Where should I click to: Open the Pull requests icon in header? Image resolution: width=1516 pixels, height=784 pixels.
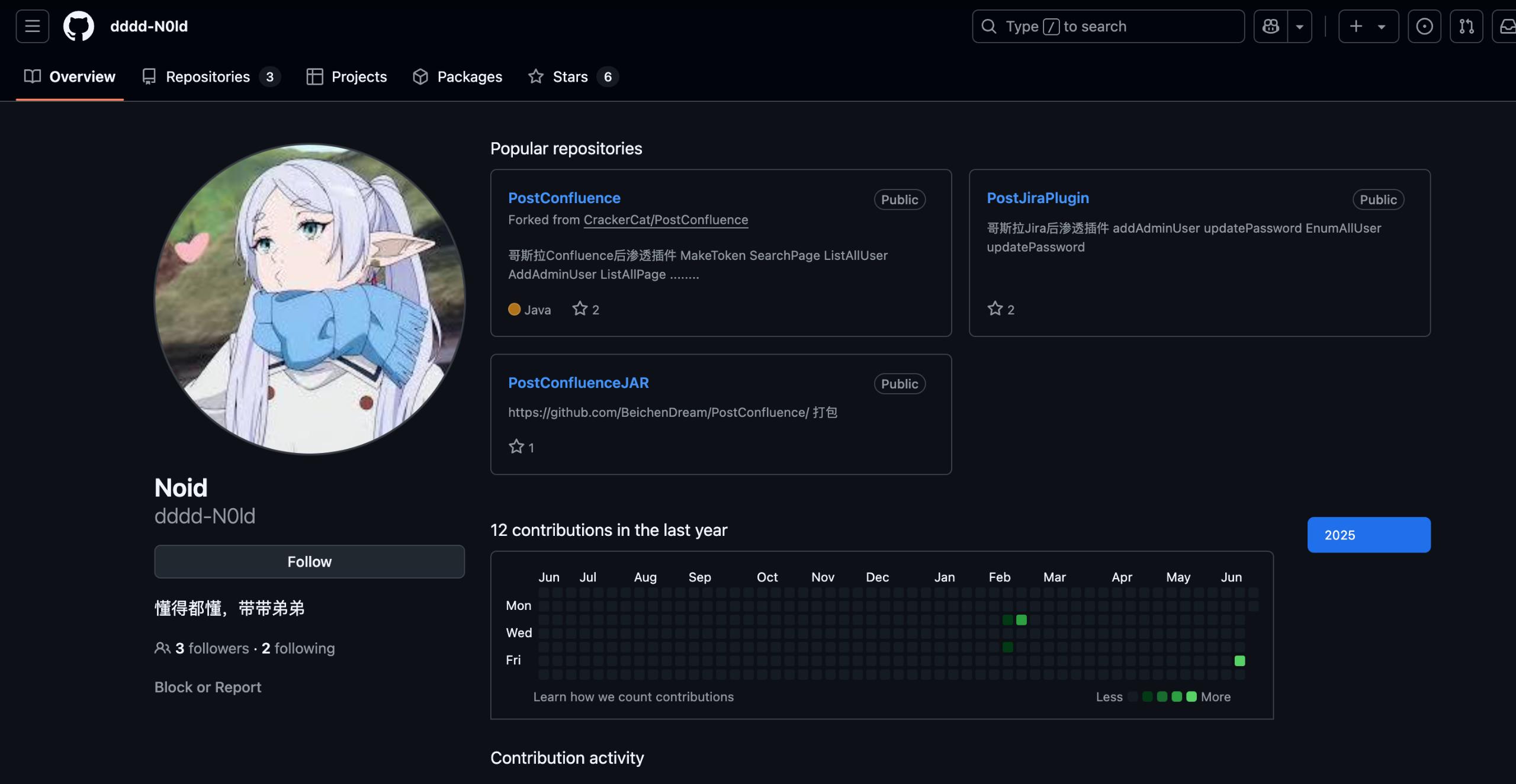coord(1466,26)
